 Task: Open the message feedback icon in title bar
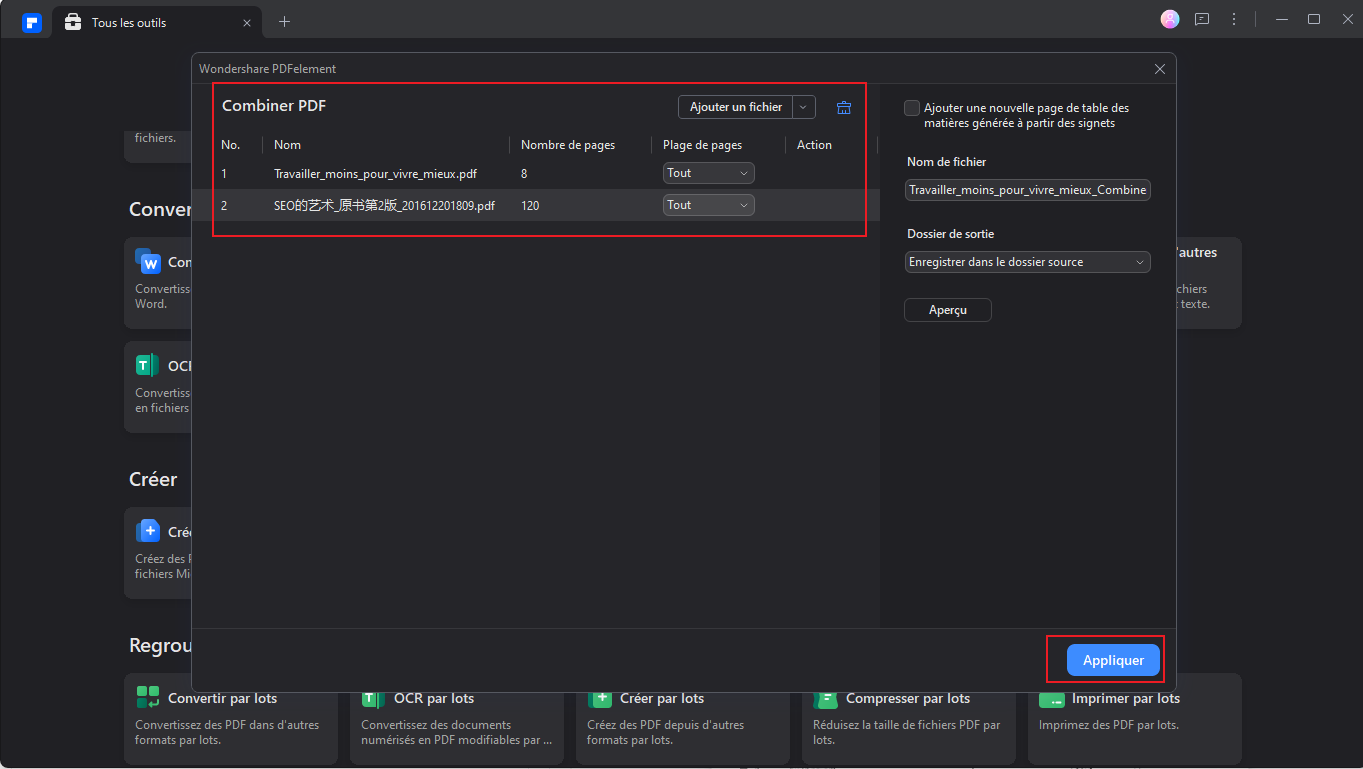1202,19
